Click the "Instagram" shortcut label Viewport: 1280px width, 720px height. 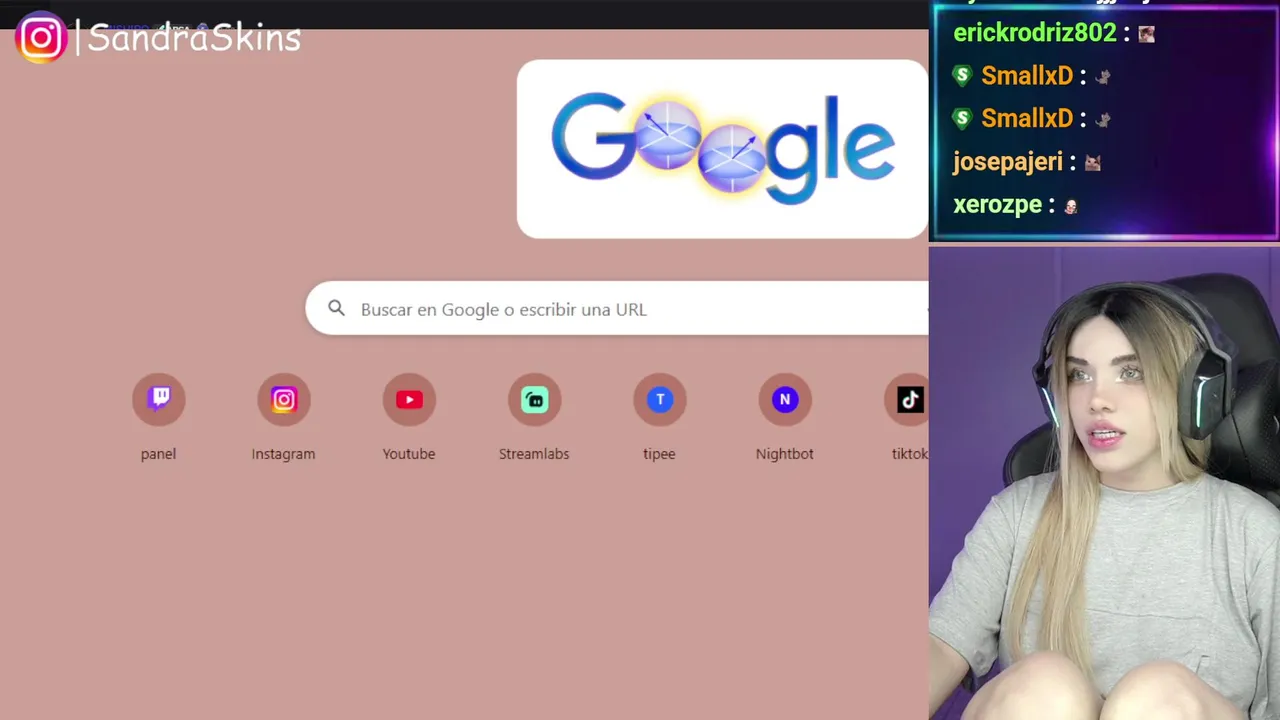[x=283, y=454]
